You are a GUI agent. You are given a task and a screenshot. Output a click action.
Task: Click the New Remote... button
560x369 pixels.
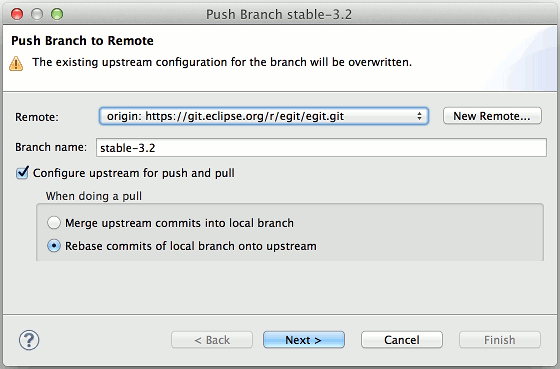pos(492,116)
